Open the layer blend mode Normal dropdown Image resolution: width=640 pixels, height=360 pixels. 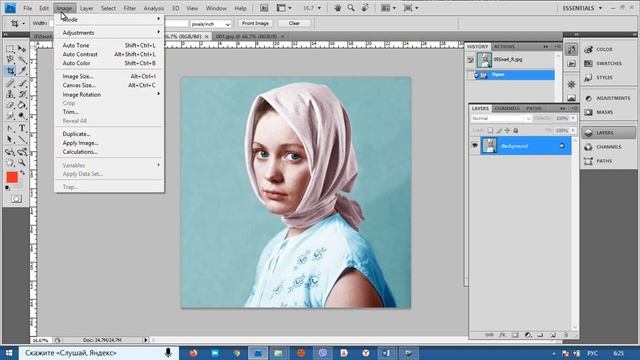click(501, 118)
